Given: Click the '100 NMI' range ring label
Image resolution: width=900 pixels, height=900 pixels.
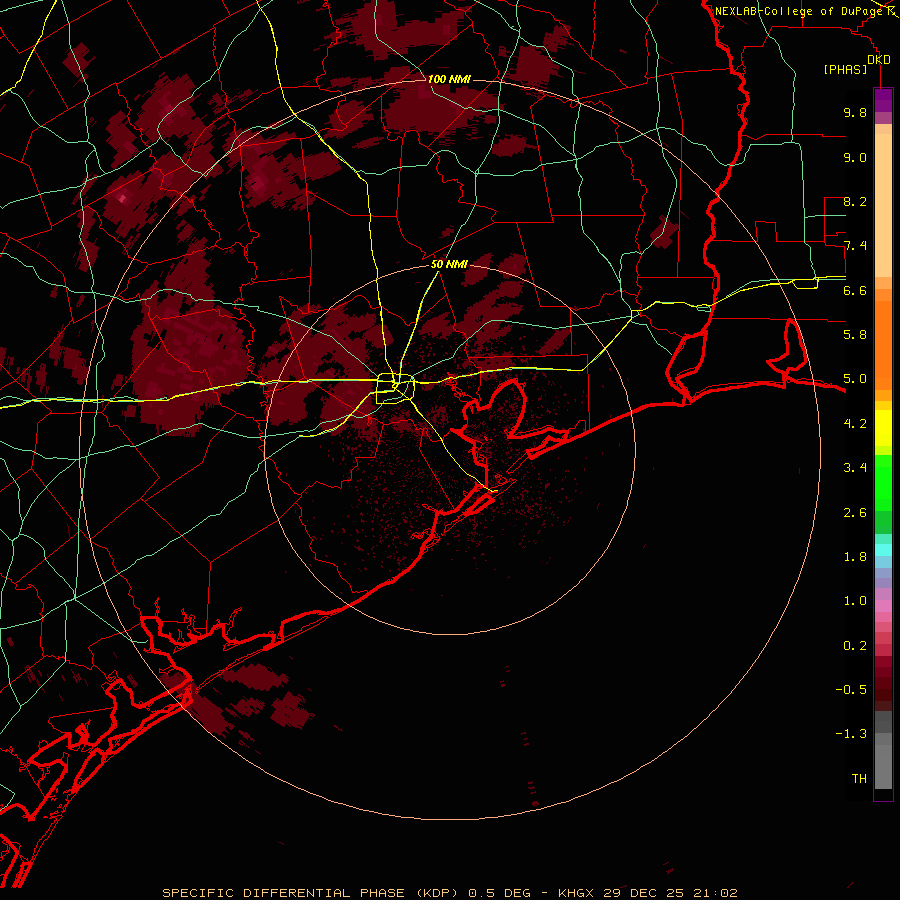Looking at the screenshot, I should [449, 79].
